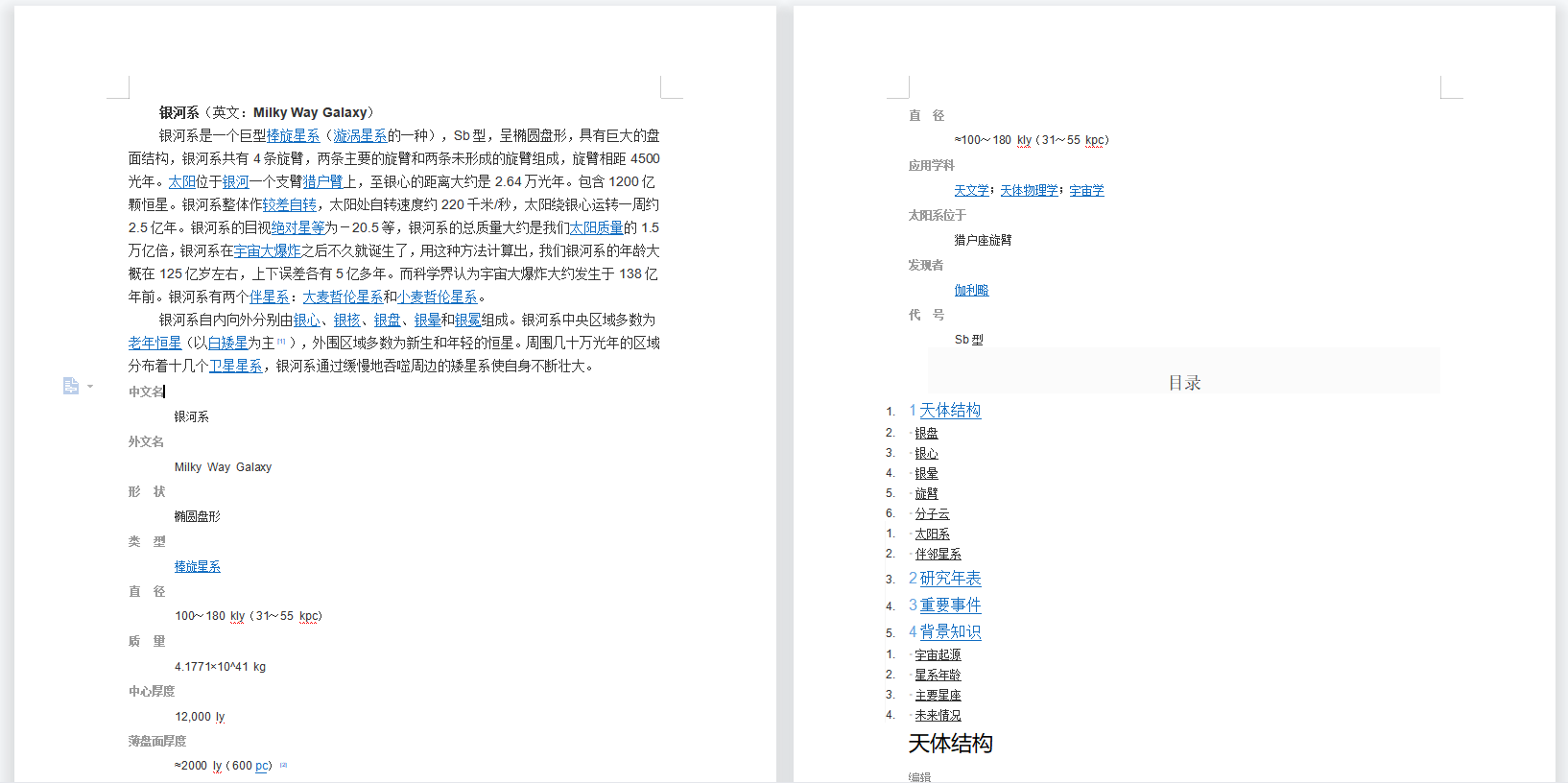The image size is (1568, 783).
Task: Click the 宇宙大爆炸 link
Action: point(268,251)
